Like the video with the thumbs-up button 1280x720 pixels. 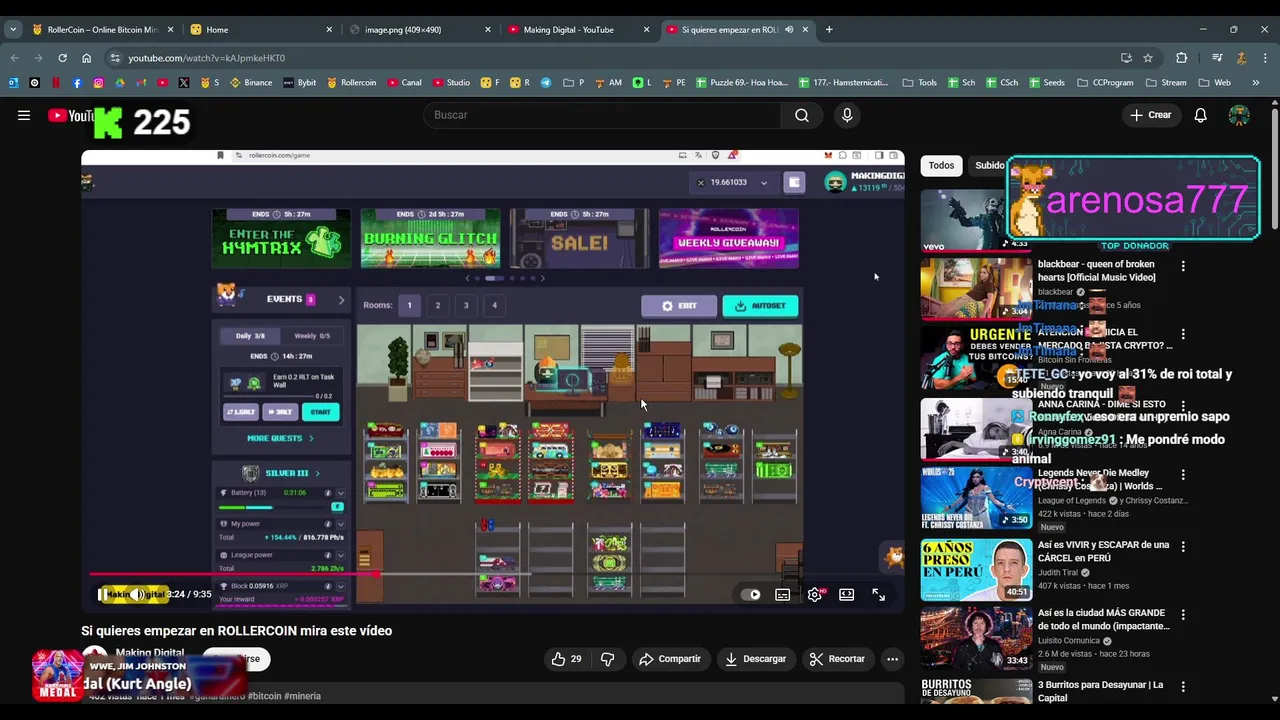point(566,659)
